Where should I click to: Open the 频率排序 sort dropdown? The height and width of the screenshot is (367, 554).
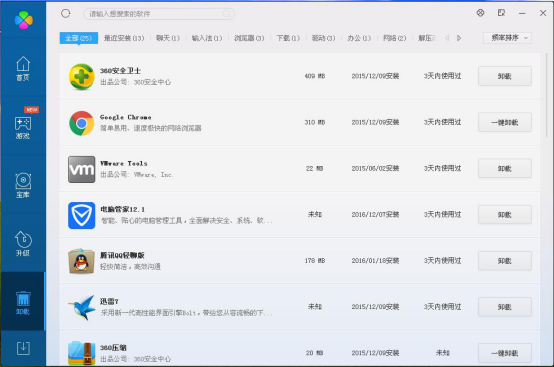pyautogui.click(x=507, y=38)
